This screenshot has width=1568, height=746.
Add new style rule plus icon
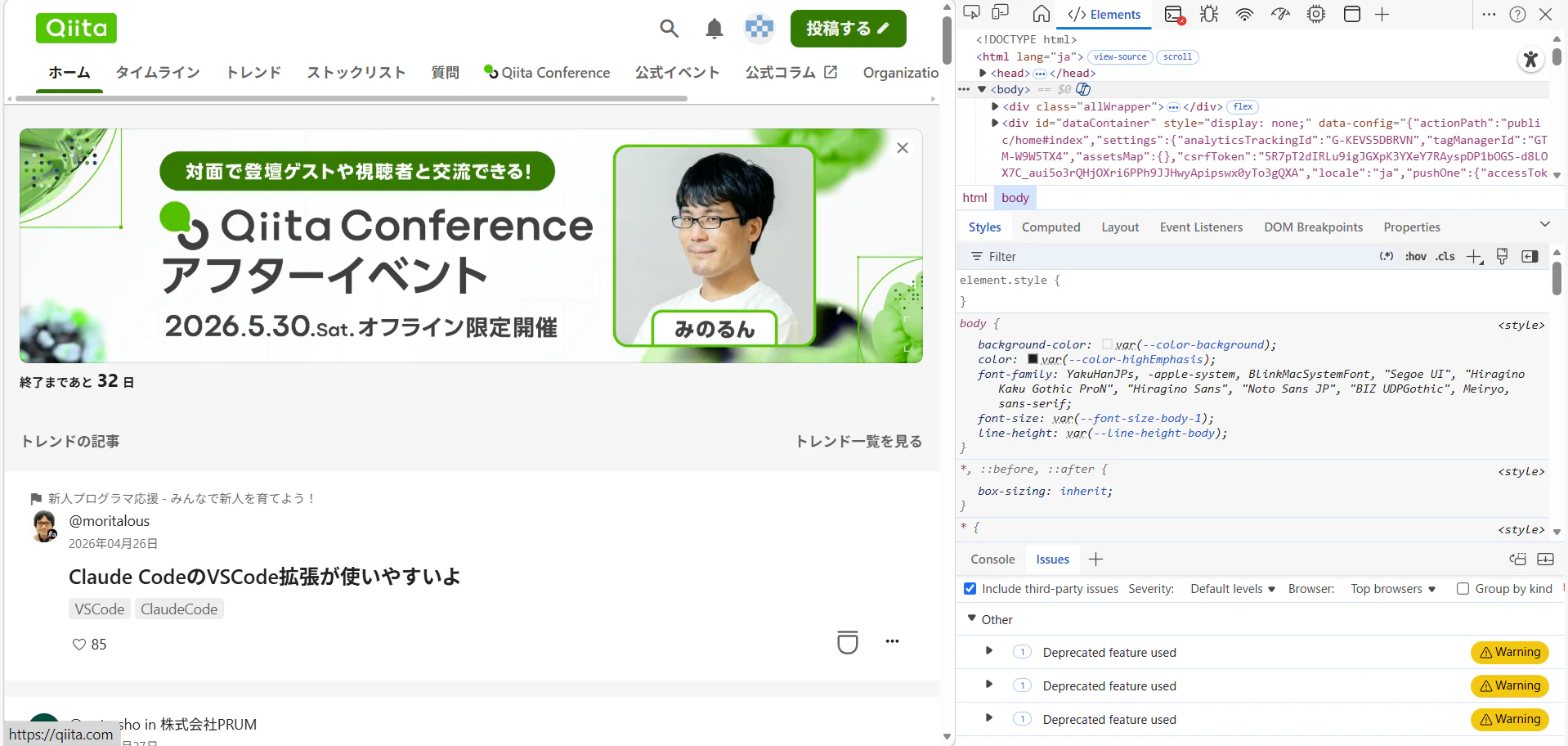(x=1474, y=257)
